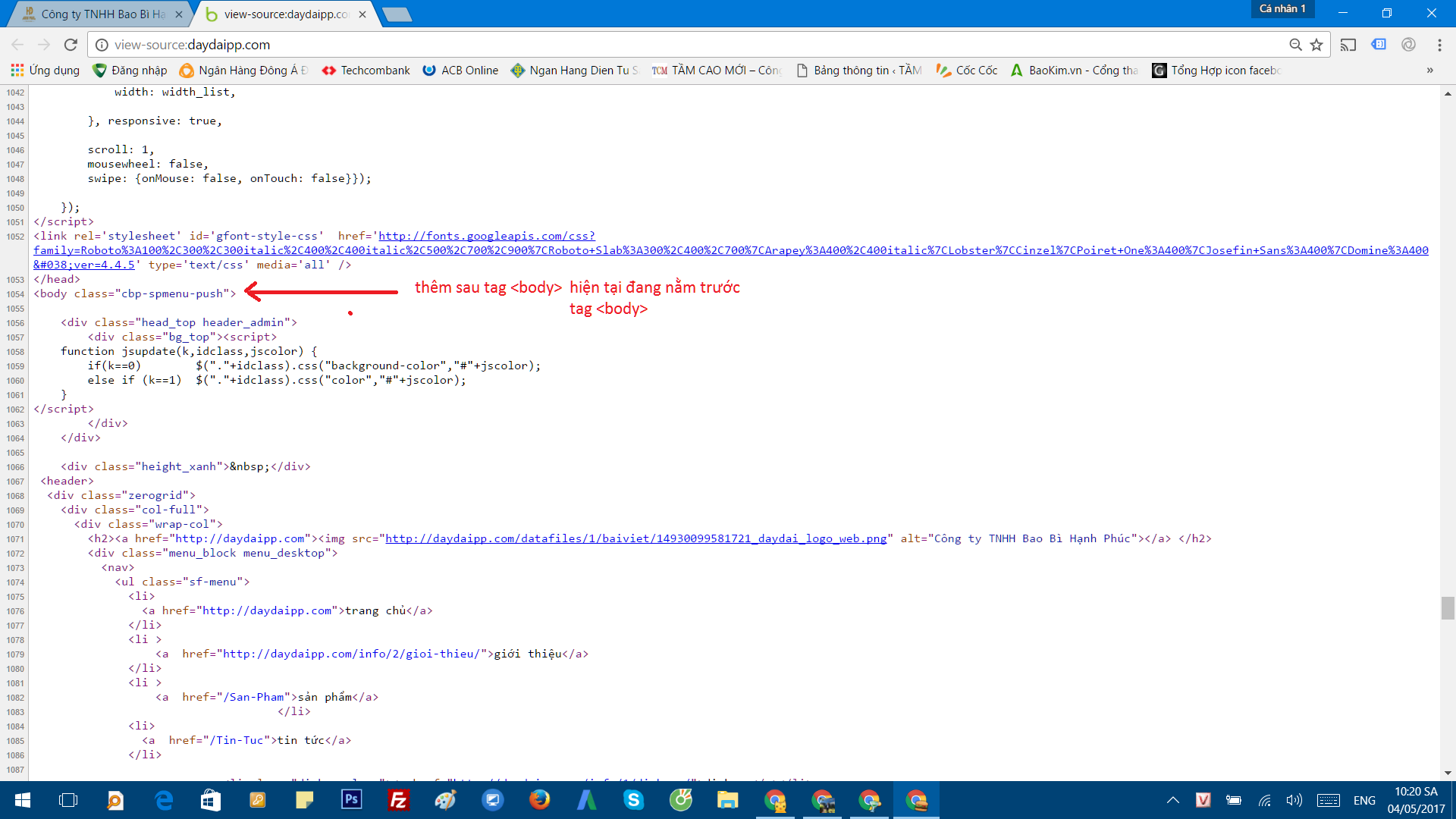The width and height of the screenshot is (1456, 819).
Task: Open TÂM CAO MỚI bookmark
Action: 717,71
